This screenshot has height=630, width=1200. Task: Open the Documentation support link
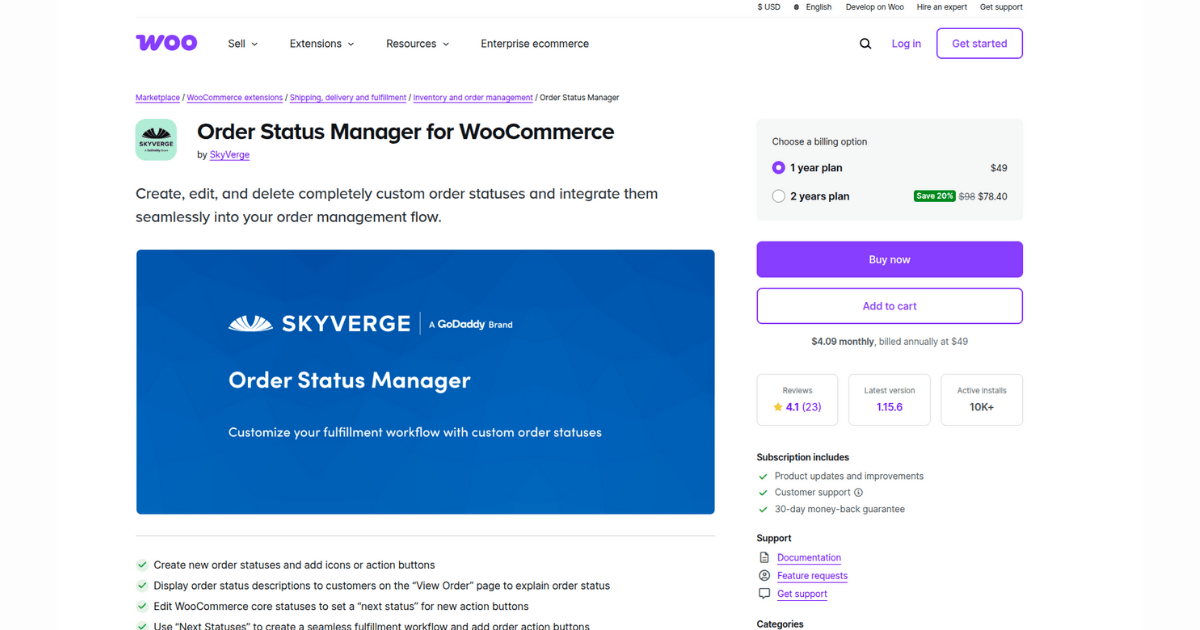coord(809,558)
